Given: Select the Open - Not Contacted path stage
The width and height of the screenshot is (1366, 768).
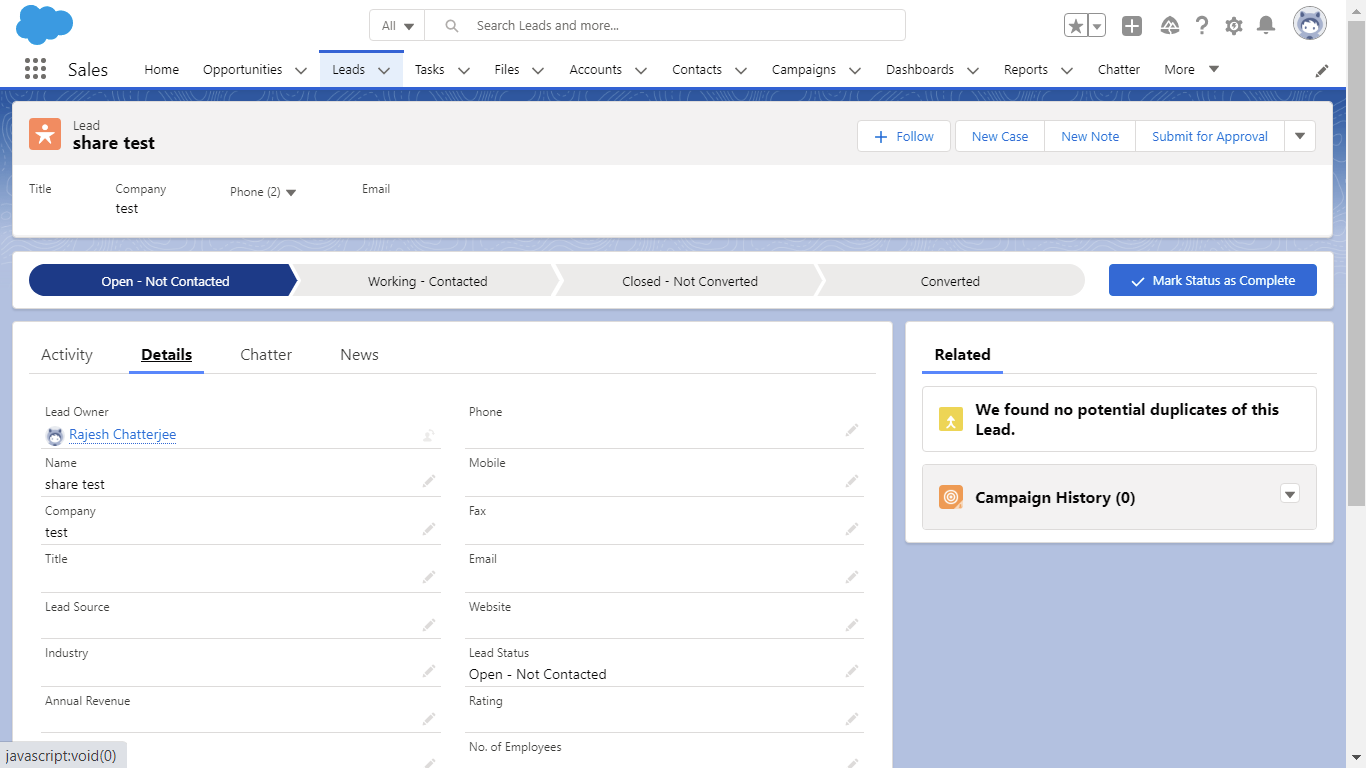Looking at the screenshot, I should [x=163, y=281].
